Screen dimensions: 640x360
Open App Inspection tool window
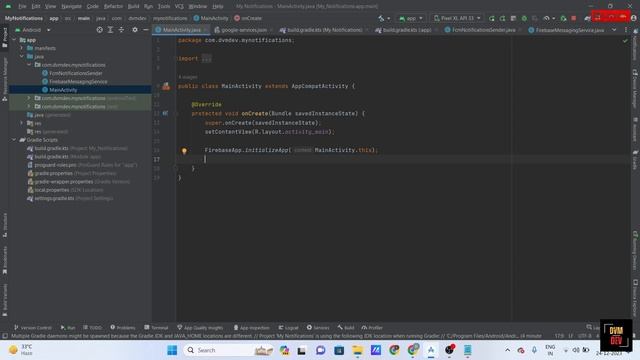coord(251,327)
